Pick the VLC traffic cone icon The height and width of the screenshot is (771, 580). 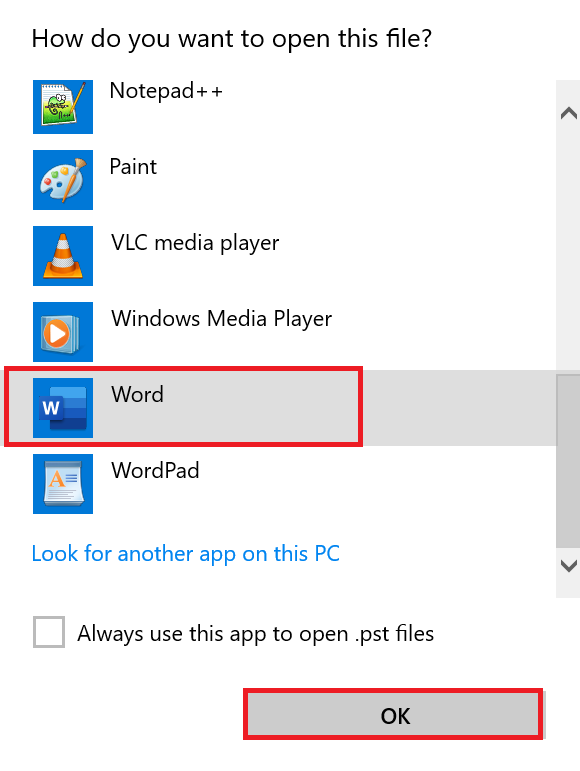[63, 256]
